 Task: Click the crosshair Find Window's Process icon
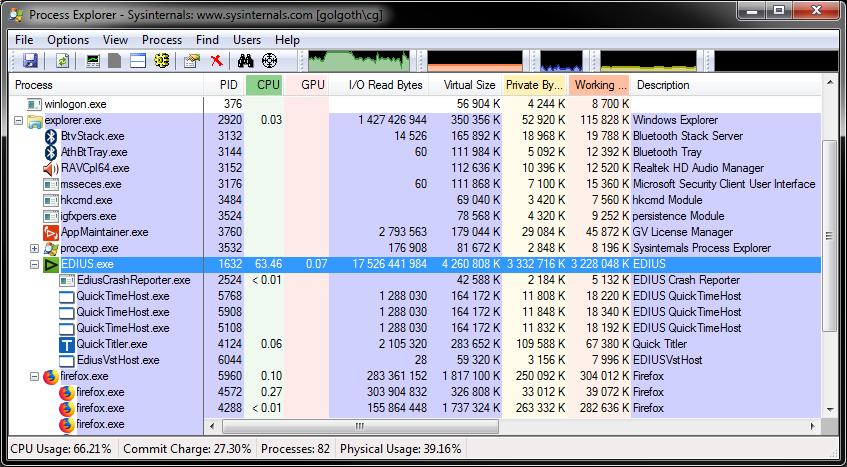tap(270, 60)
